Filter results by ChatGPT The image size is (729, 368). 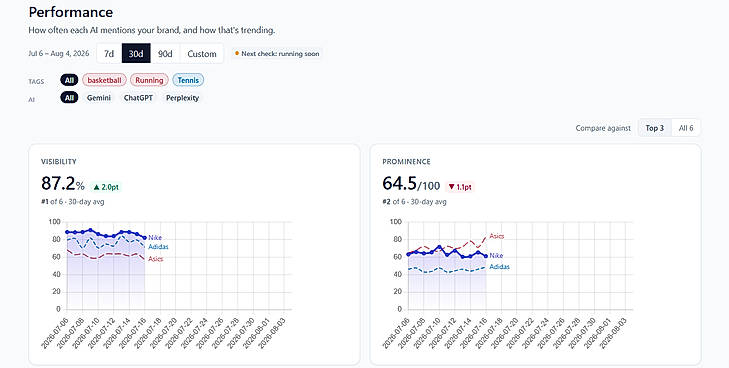point(138,98)
